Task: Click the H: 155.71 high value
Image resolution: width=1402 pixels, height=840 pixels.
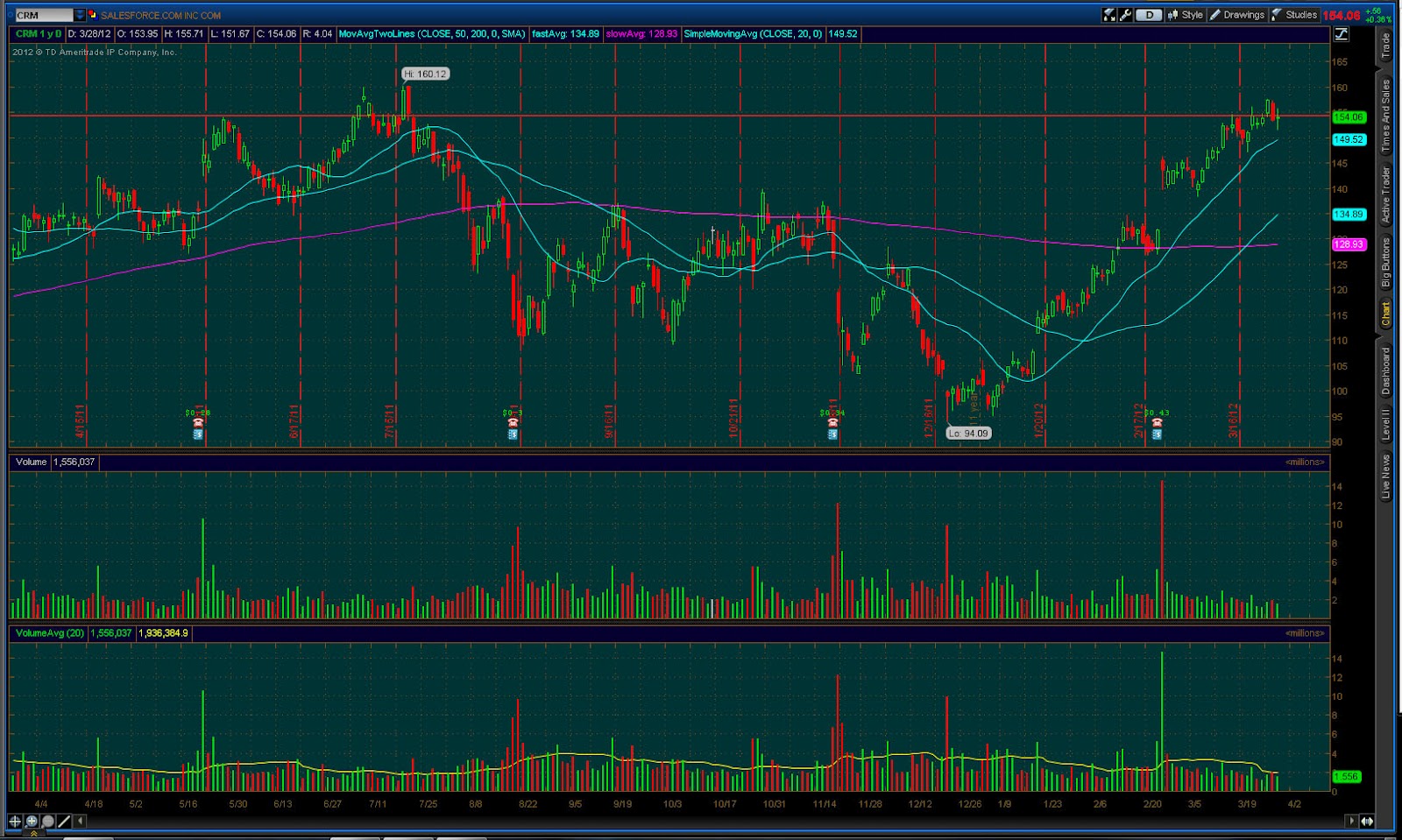Action: point(184,33)
